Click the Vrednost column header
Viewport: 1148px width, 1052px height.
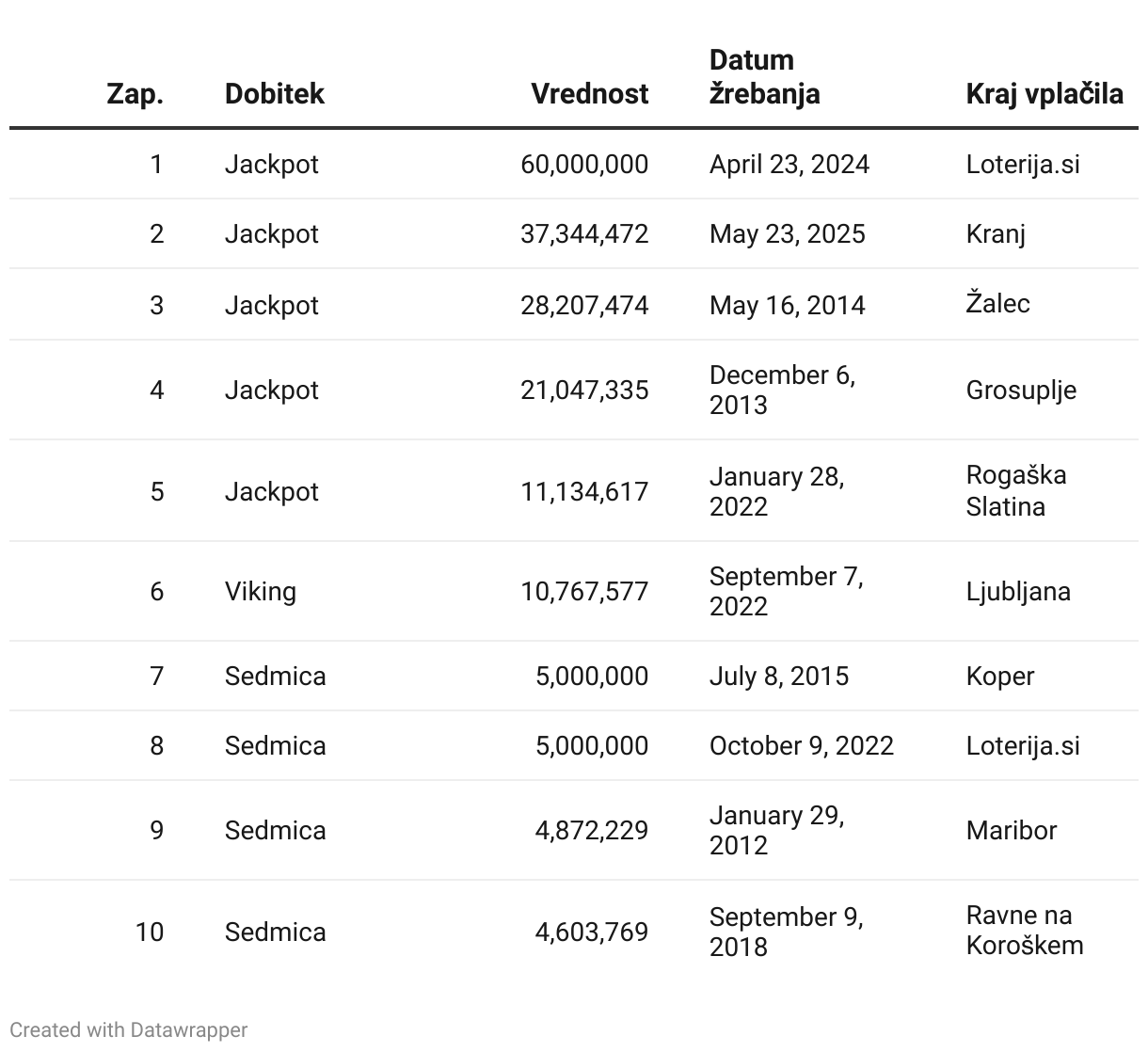pos(589,94)
